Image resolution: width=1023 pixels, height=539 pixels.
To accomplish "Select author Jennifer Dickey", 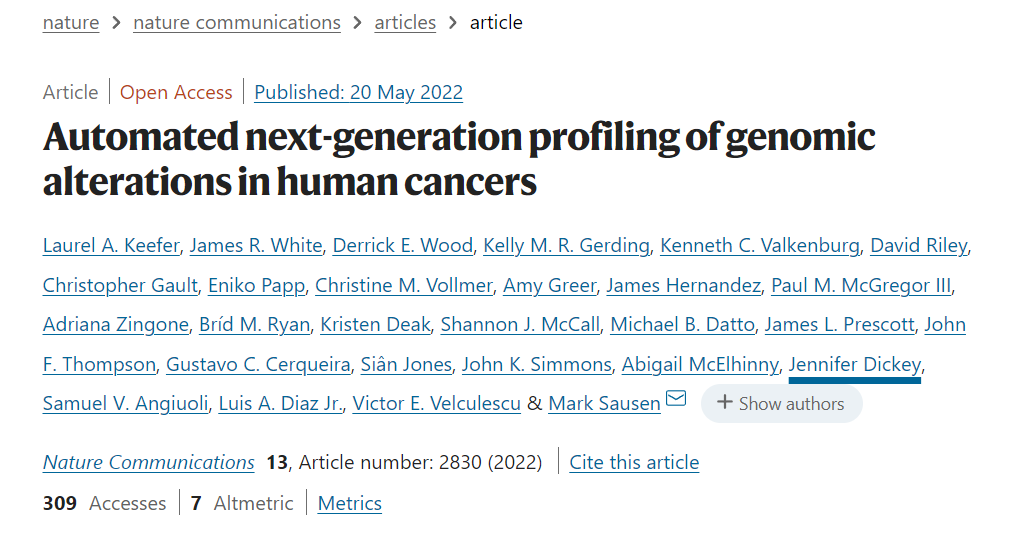I will coord(855,364).
